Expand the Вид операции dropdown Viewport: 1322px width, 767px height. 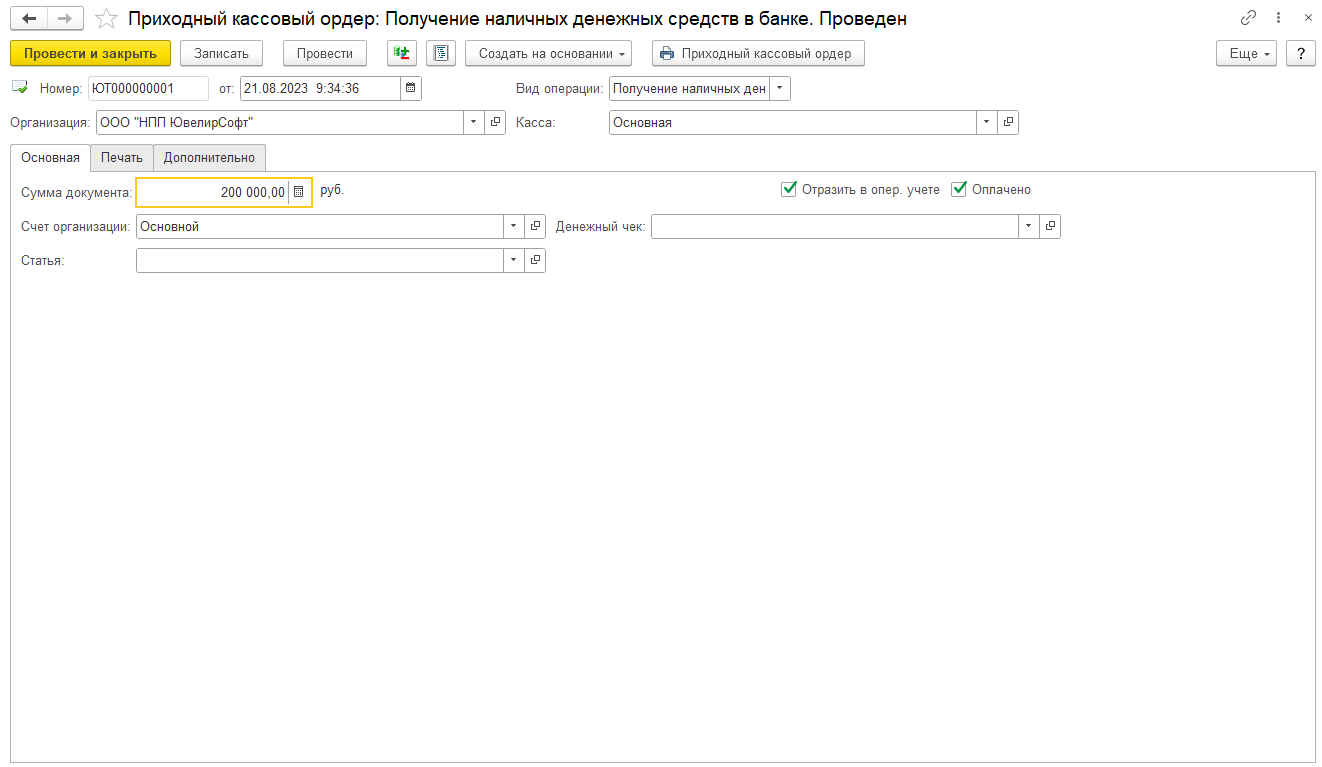click(780, 88)
